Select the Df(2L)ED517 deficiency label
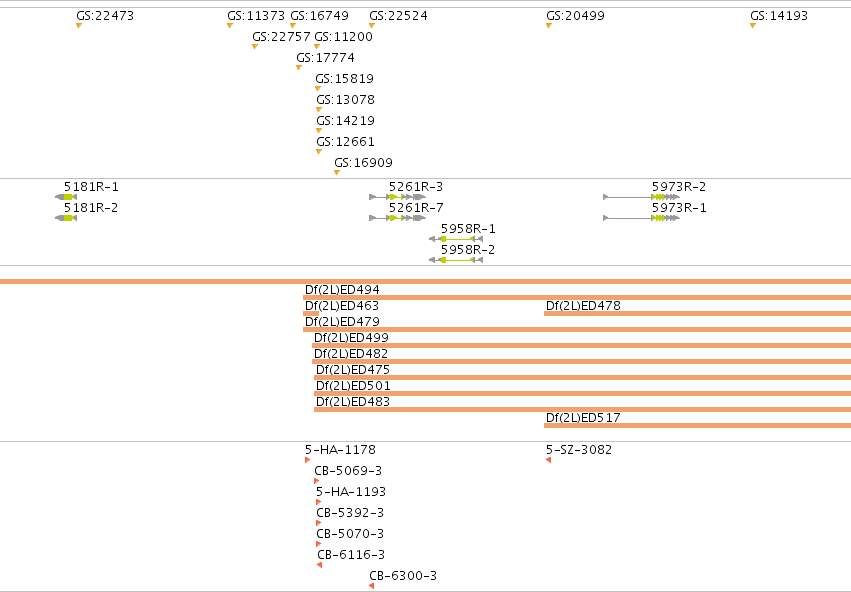Viewport: 851px width, 592px height. [583, 418]
